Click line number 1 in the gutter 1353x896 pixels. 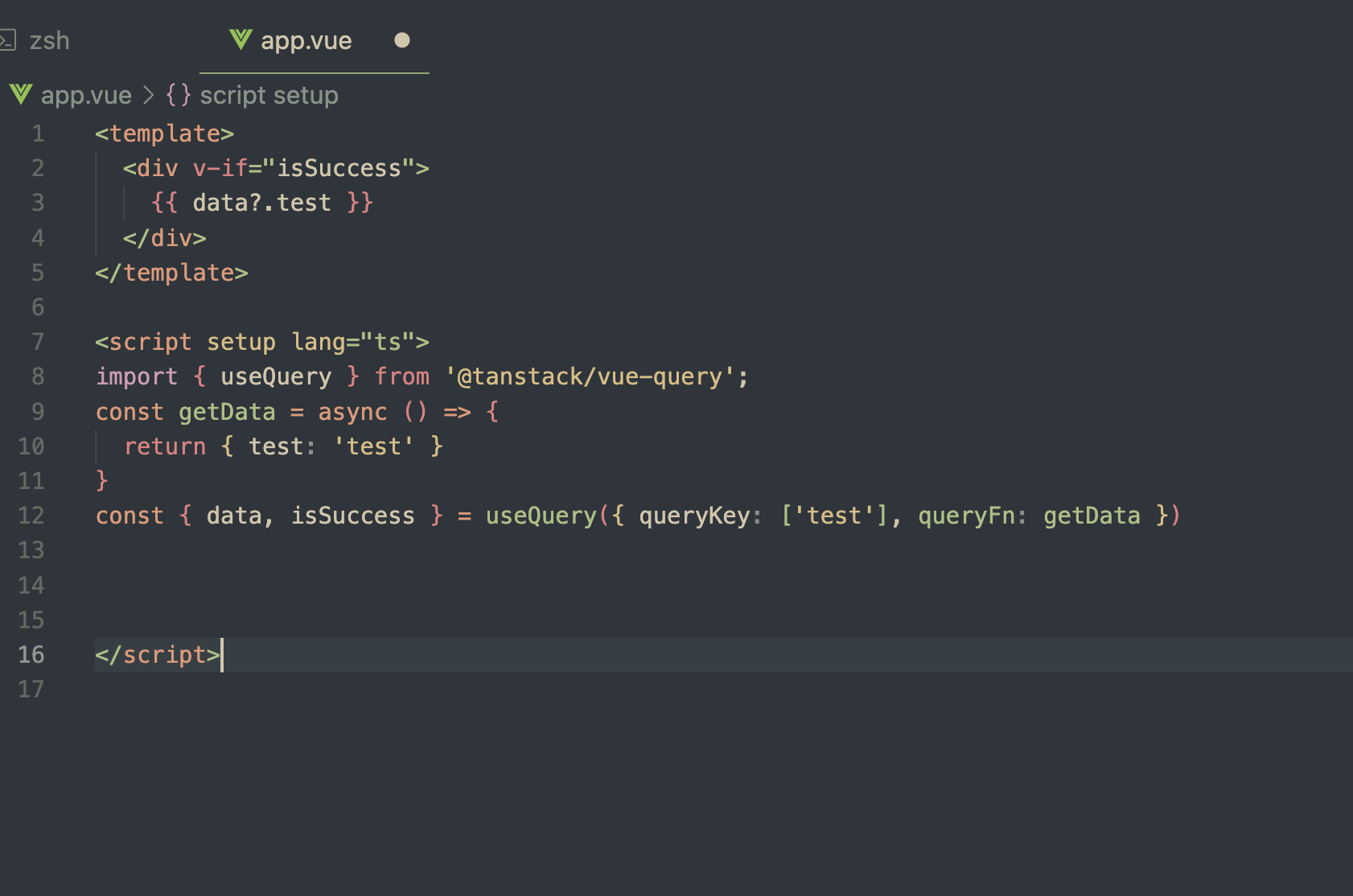pyautogui.click(x=38, y=134)
